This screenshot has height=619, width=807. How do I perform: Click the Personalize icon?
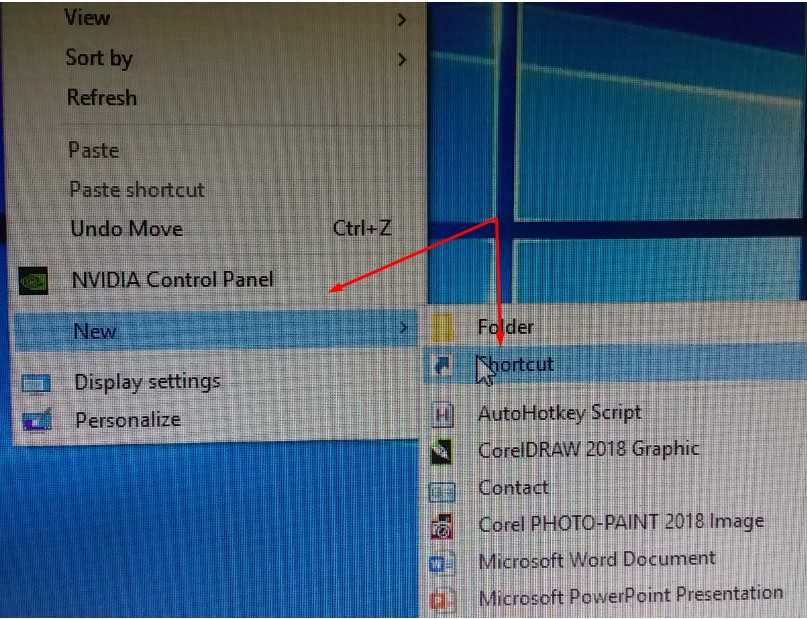click(x=37, y=421)
